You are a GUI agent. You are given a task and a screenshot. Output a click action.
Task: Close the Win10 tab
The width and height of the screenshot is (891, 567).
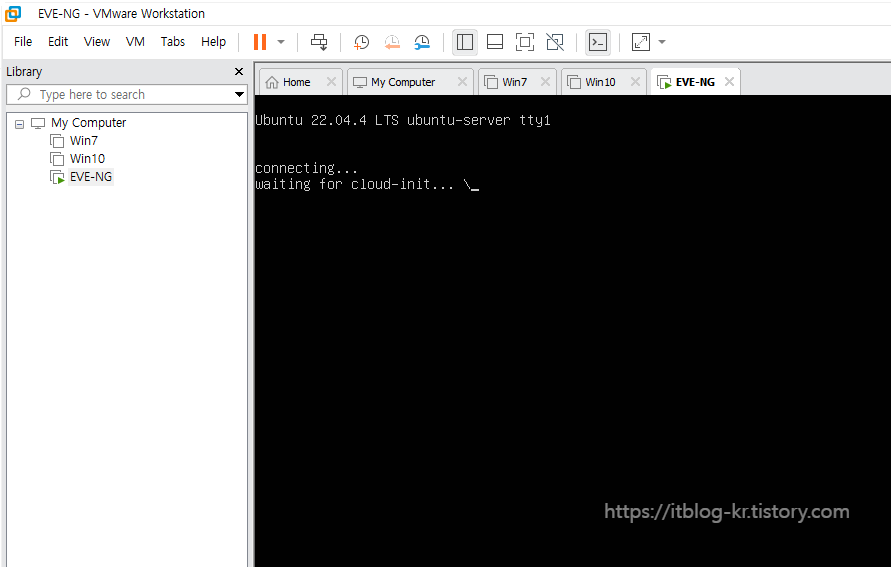tap(635, 82)
